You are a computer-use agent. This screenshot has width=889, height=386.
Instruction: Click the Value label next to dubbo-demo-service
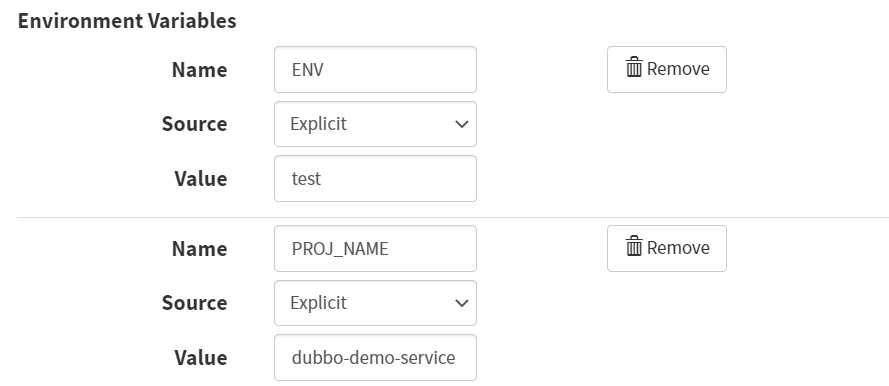[x=201, y=358]
